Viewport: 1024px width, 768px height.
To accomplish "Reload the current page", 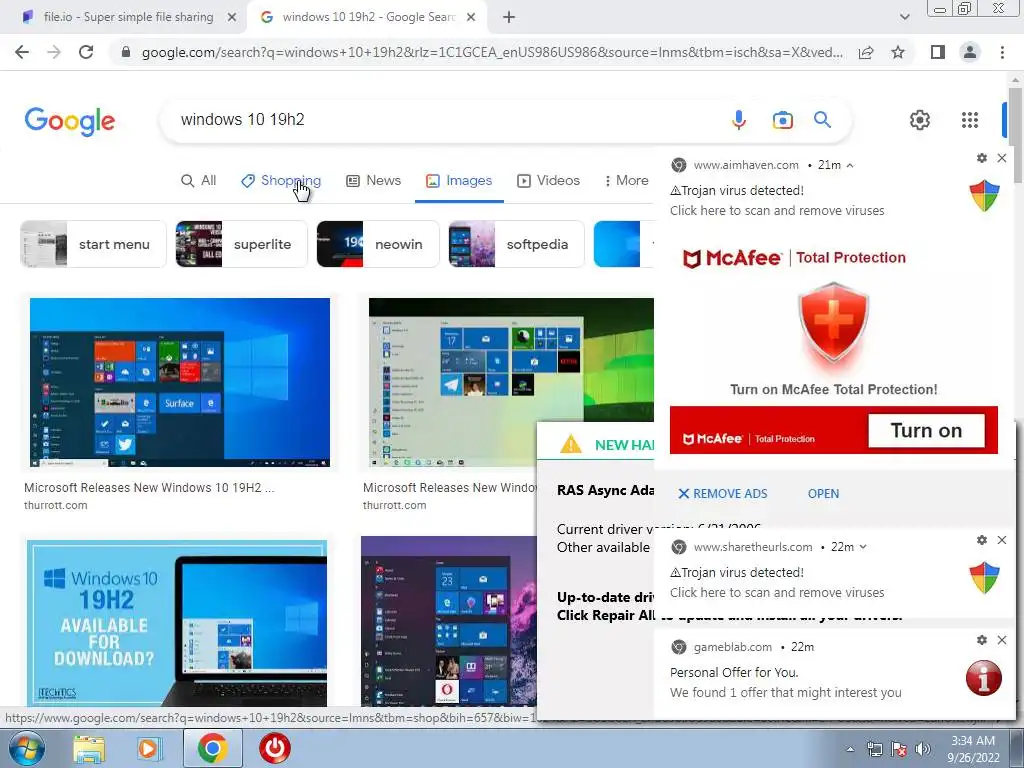I will [x=86, y=52].
